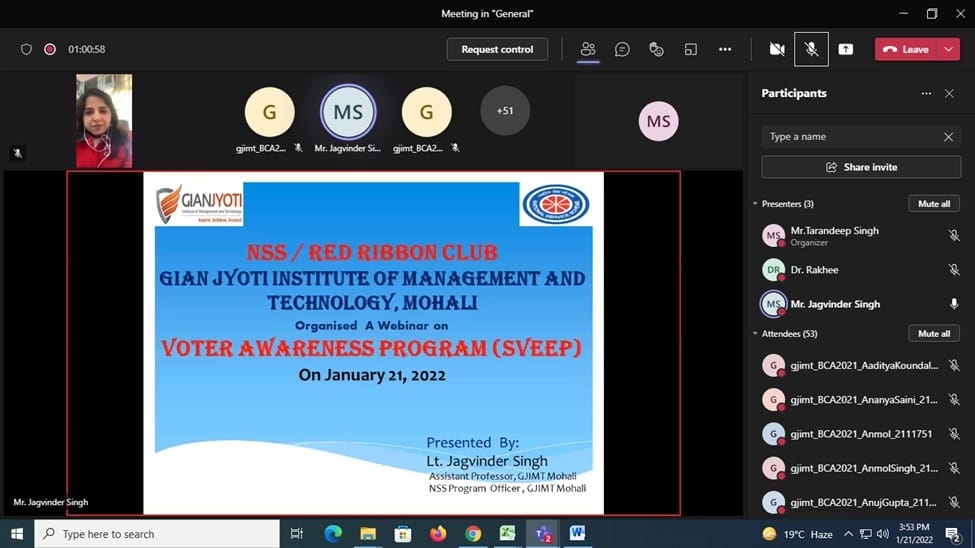This screenshot has width=975, height=548.
Task: Turn on the camera
Action: (x=777, y=49)
